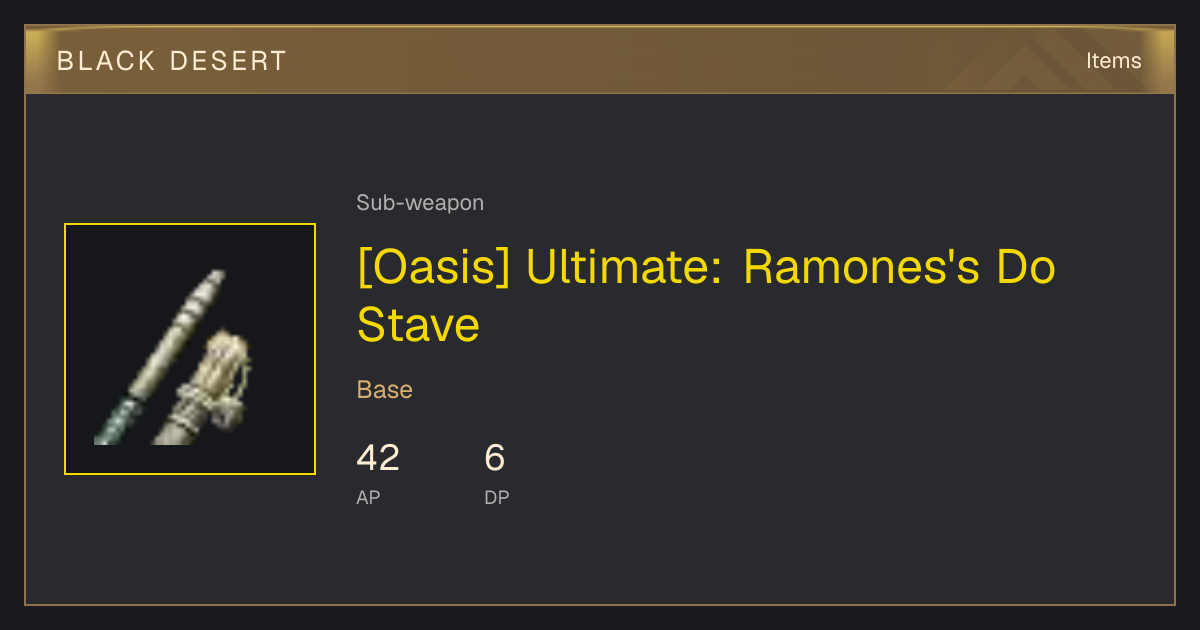Open the Items section link
1200x630 pixels.
pos(1113,61)
